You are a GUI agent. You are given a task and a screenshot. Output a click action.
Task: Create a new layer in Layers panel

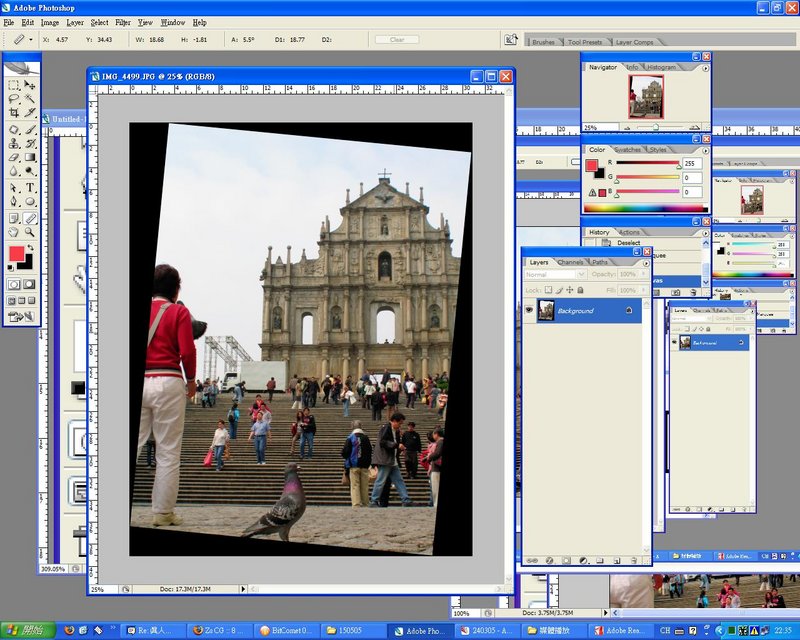point(617,560)
